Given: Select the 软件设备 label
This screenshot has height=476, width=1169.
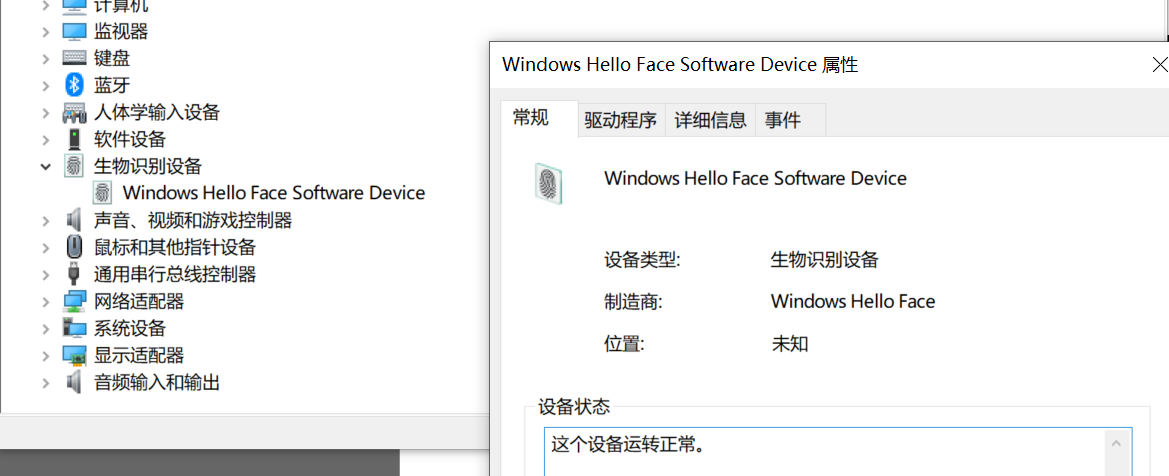Looking at the screenshot, I should click(130, 139).
